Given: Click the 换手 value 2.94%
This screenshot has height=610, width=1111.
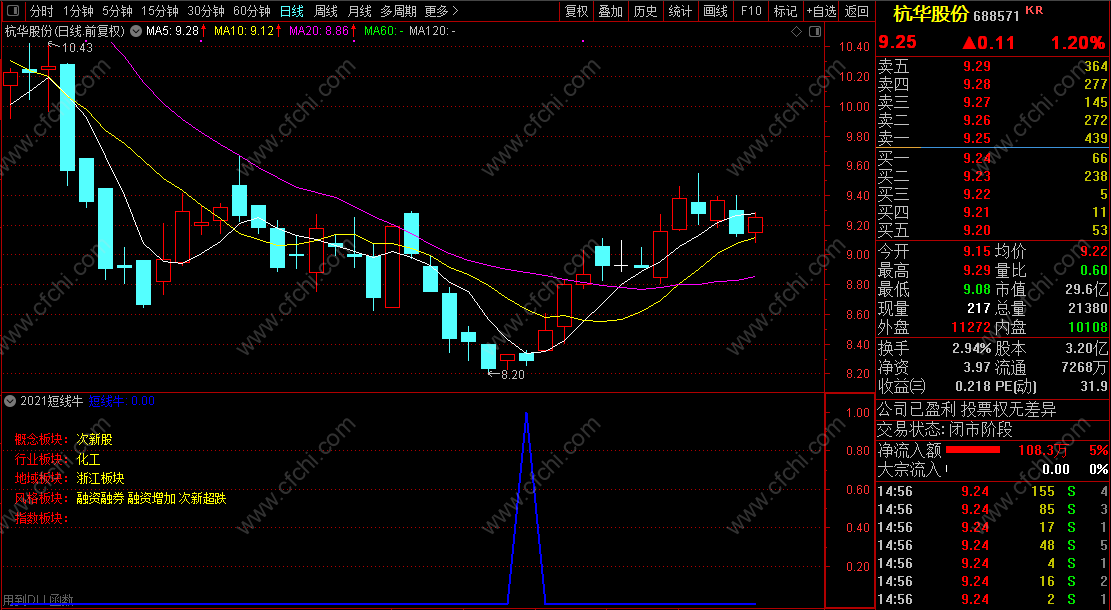Looking at the screenshot, I should 971,349.
